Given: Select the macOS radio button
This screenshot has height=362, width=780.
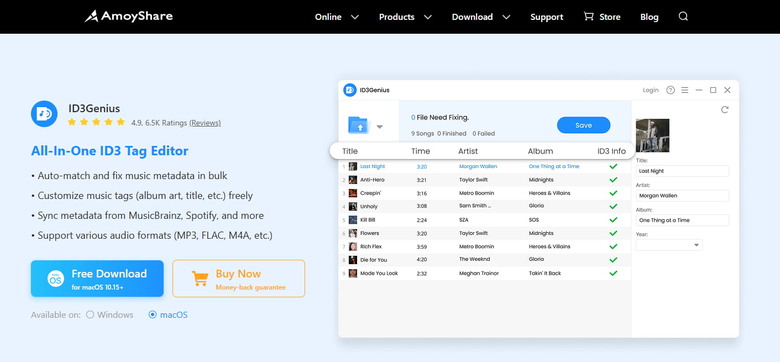Looking at the screenshot, I should [153, 314].
